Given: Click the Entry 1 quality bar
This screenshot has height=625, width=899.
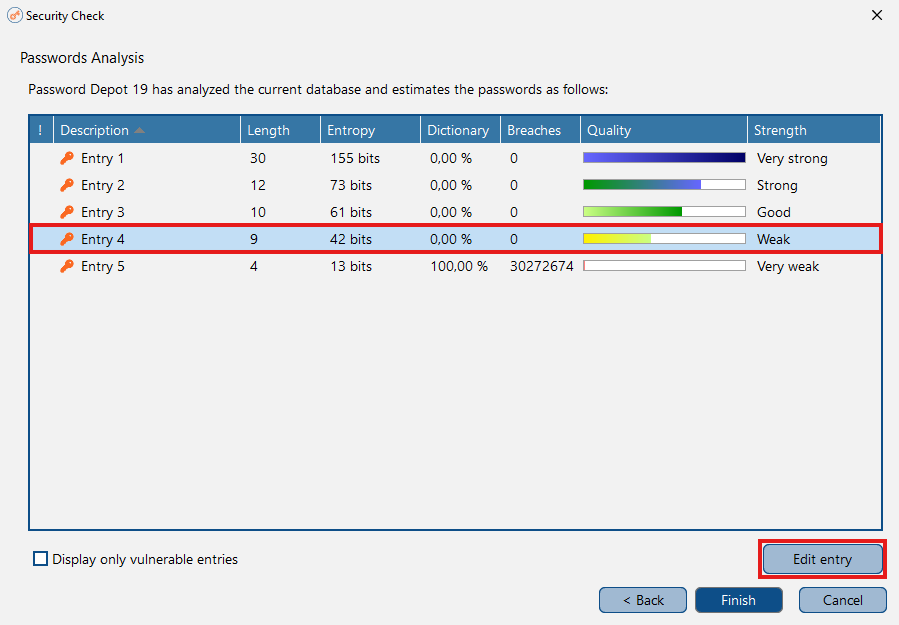Looking at the screenshot, I should [664, 158].
